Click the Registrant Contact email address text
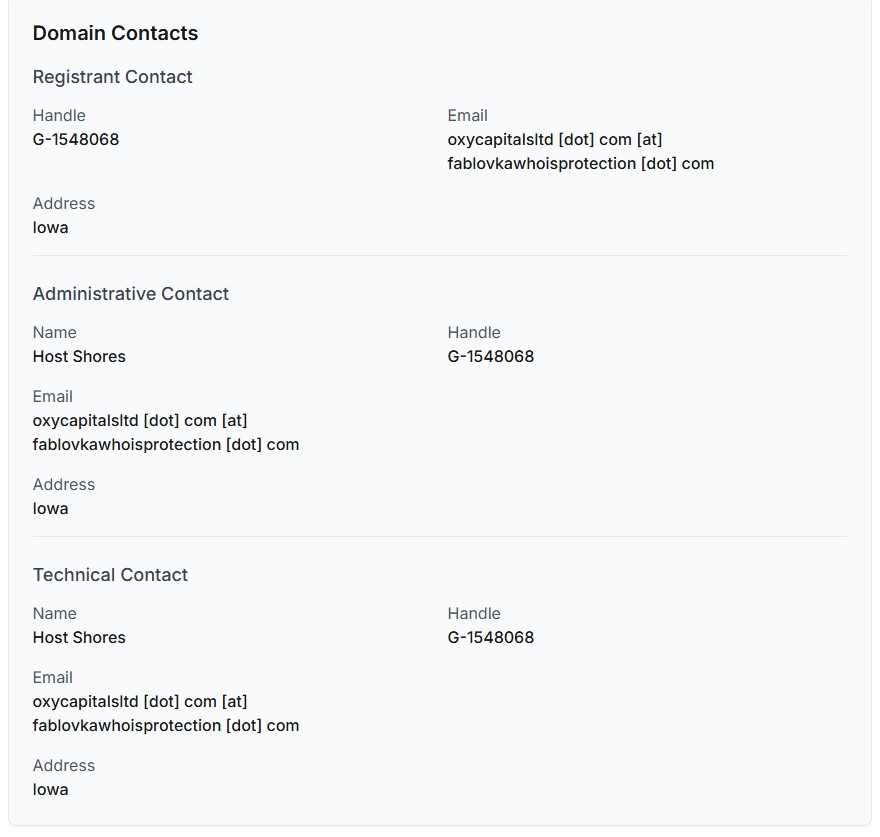The height and width of the screenshot is (837, 880). coord(580,151)
